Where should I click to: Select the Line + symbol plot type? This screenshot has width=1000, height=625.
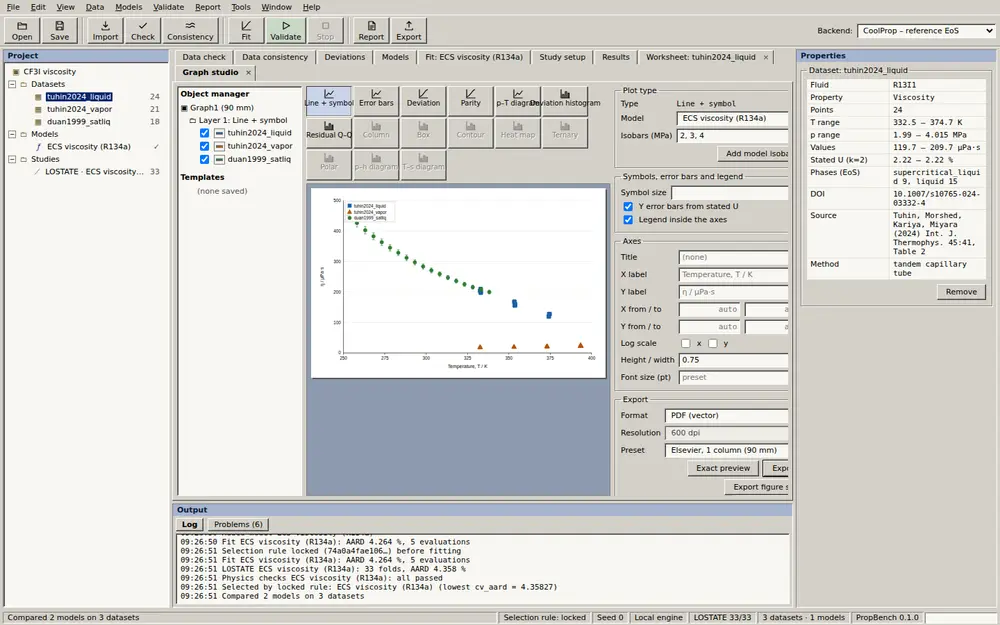pos(328,101)
